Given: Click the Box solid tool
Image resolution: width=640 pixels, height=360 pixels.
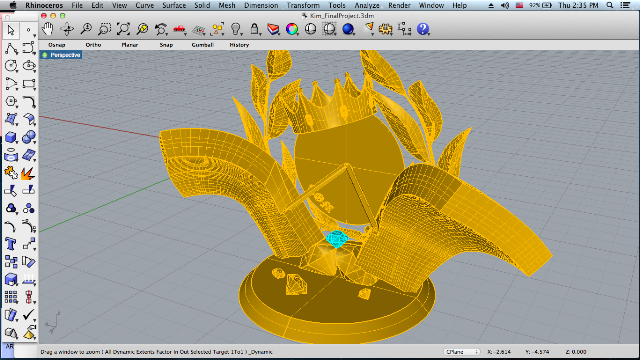Looking at the screenshot, I should point(11,137).
